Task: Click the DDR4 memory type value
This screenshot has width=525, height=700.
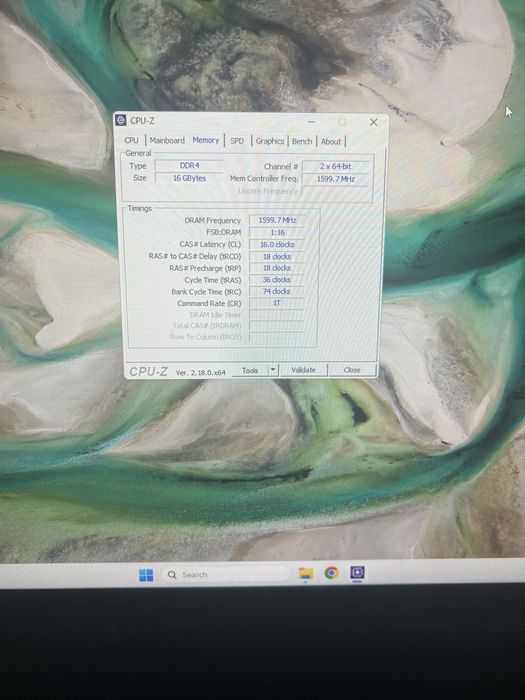Action: [x=189, y=166]
